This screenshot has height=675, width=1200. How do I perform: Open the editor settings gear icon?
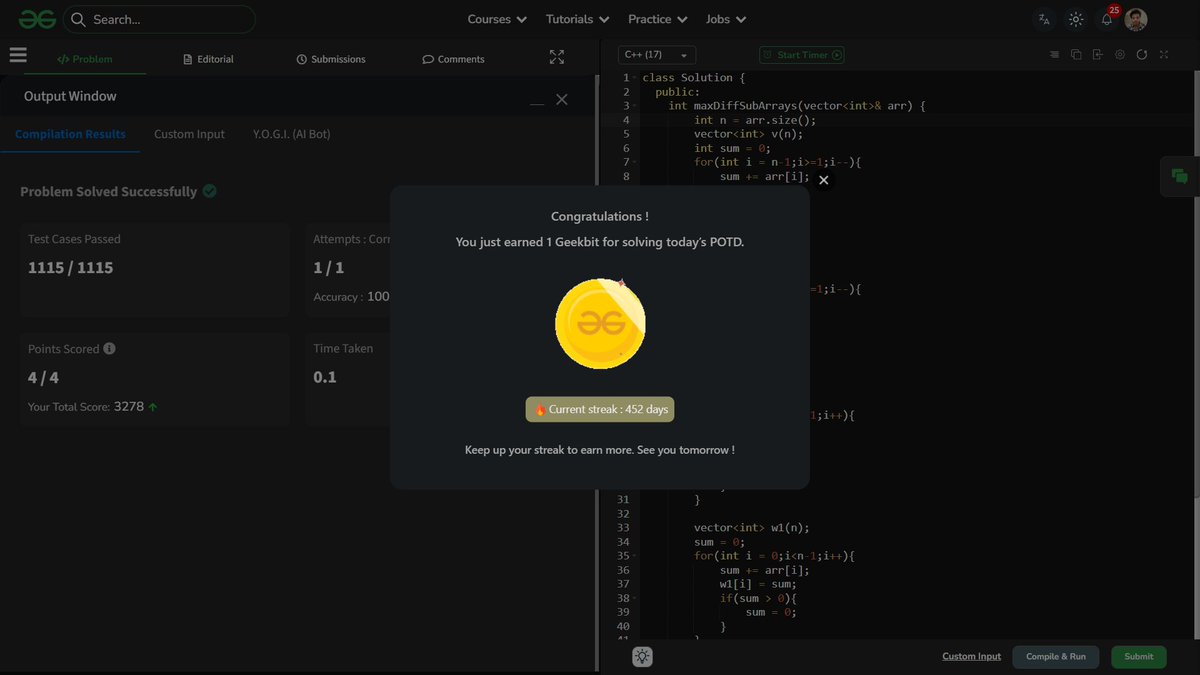pyautogui.click(x=1120, y=55)
